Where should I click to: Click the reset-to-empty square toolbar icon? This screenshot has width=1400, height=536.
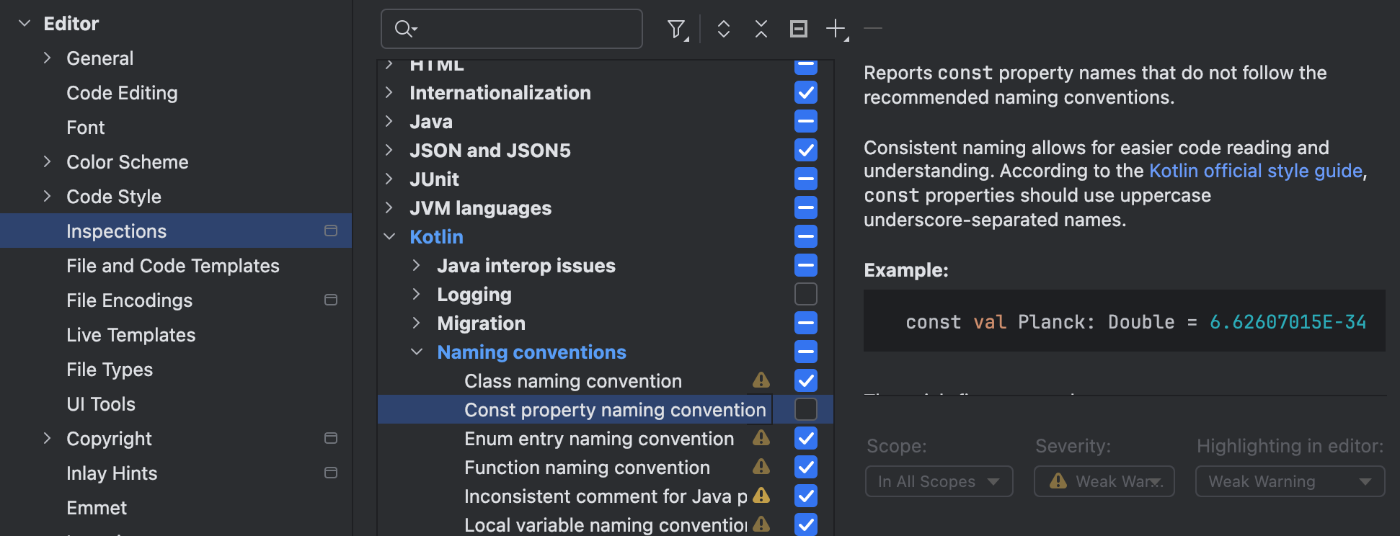(x=798, y=29)
